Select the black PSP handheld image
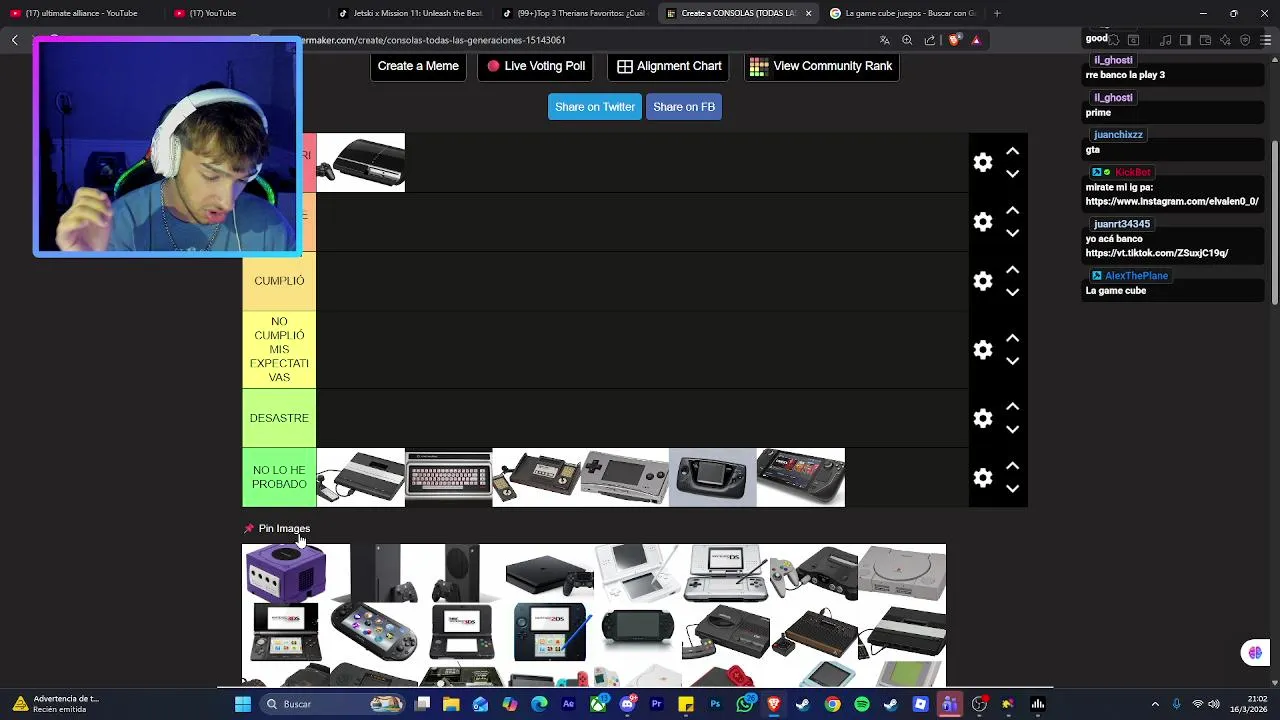This screenshot has height=720, width=1280. 637,632
